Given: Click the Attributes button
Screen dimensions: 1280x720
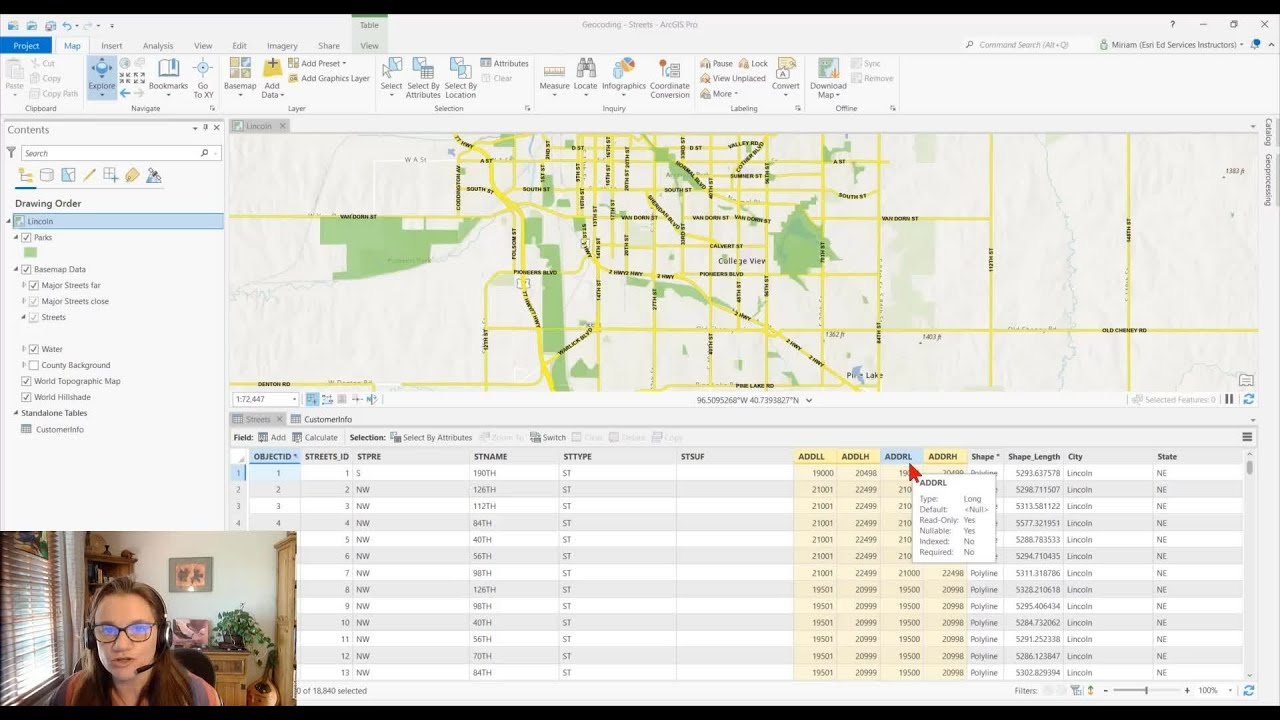Looking at the screenshot, I should click(x=505, y=63).
